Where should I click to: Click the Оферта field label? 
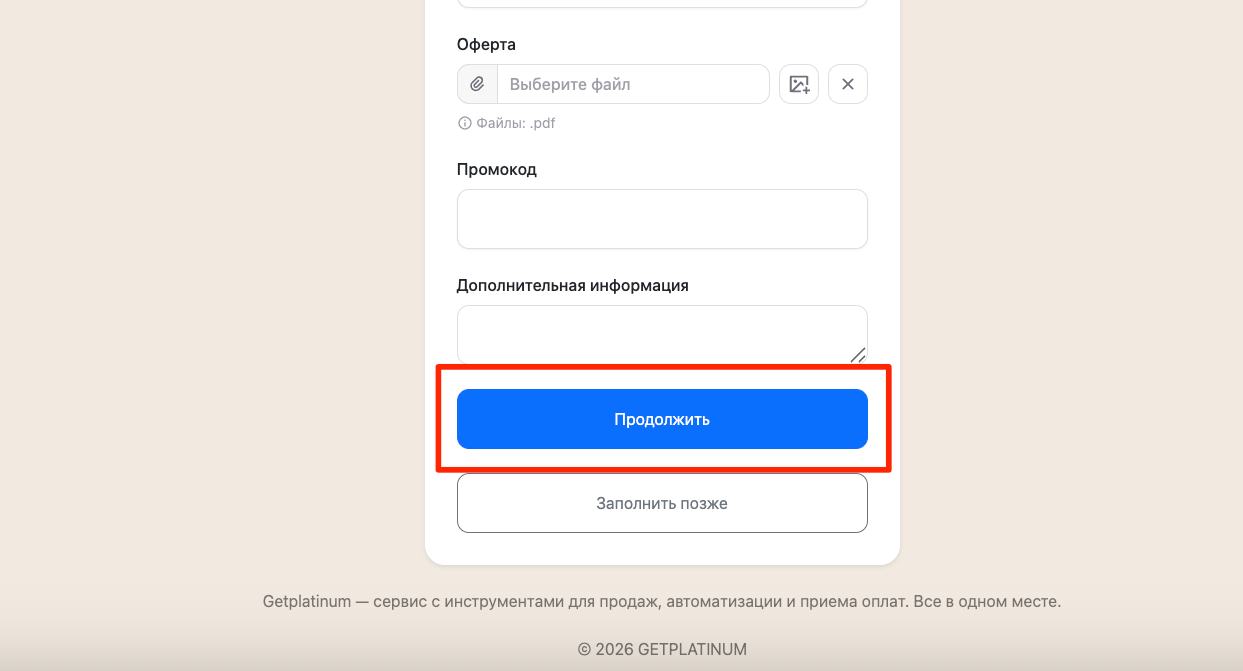pos(486,45)
